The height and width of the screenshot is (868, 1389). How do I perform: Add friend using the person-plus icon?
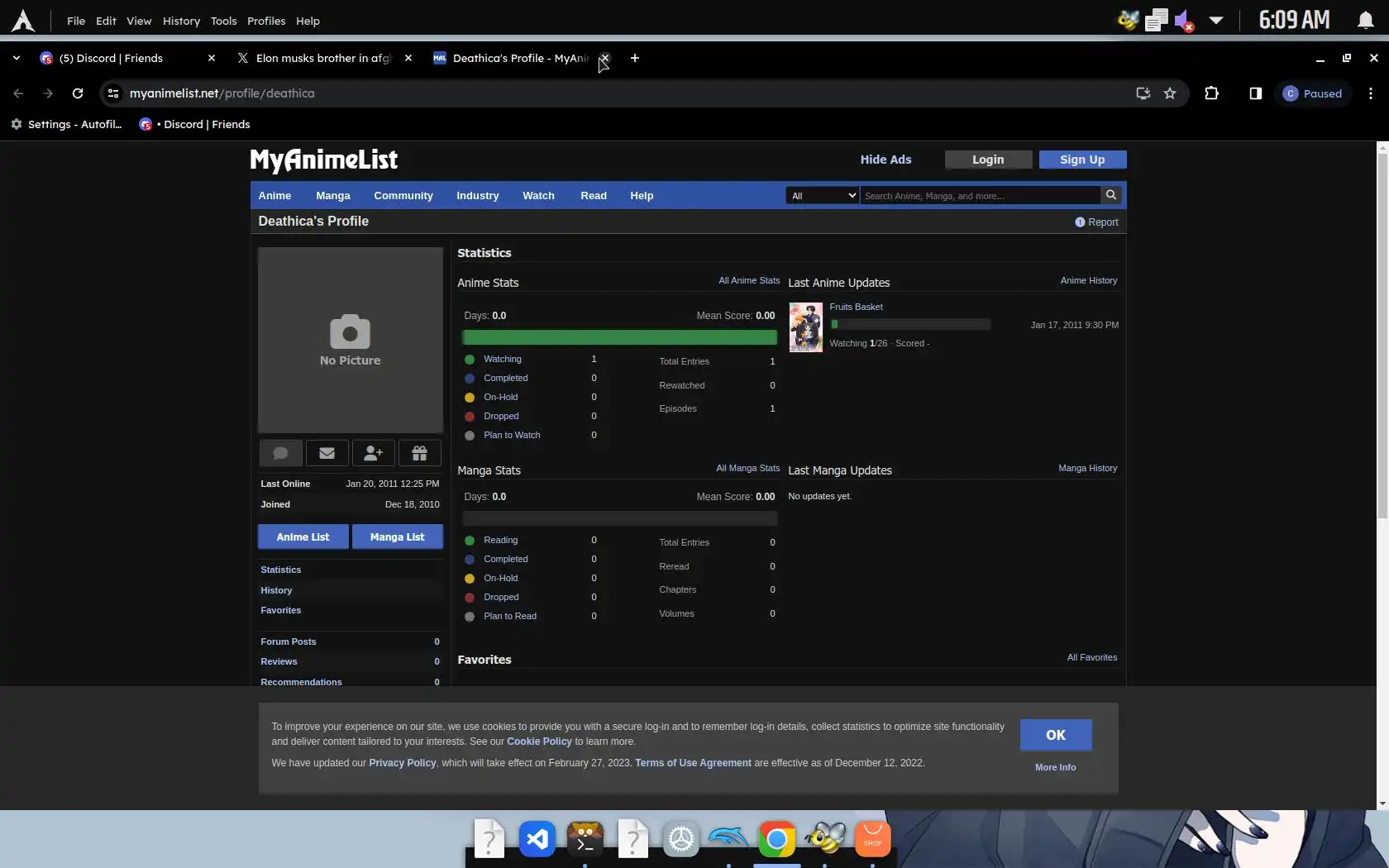point(373,453)
